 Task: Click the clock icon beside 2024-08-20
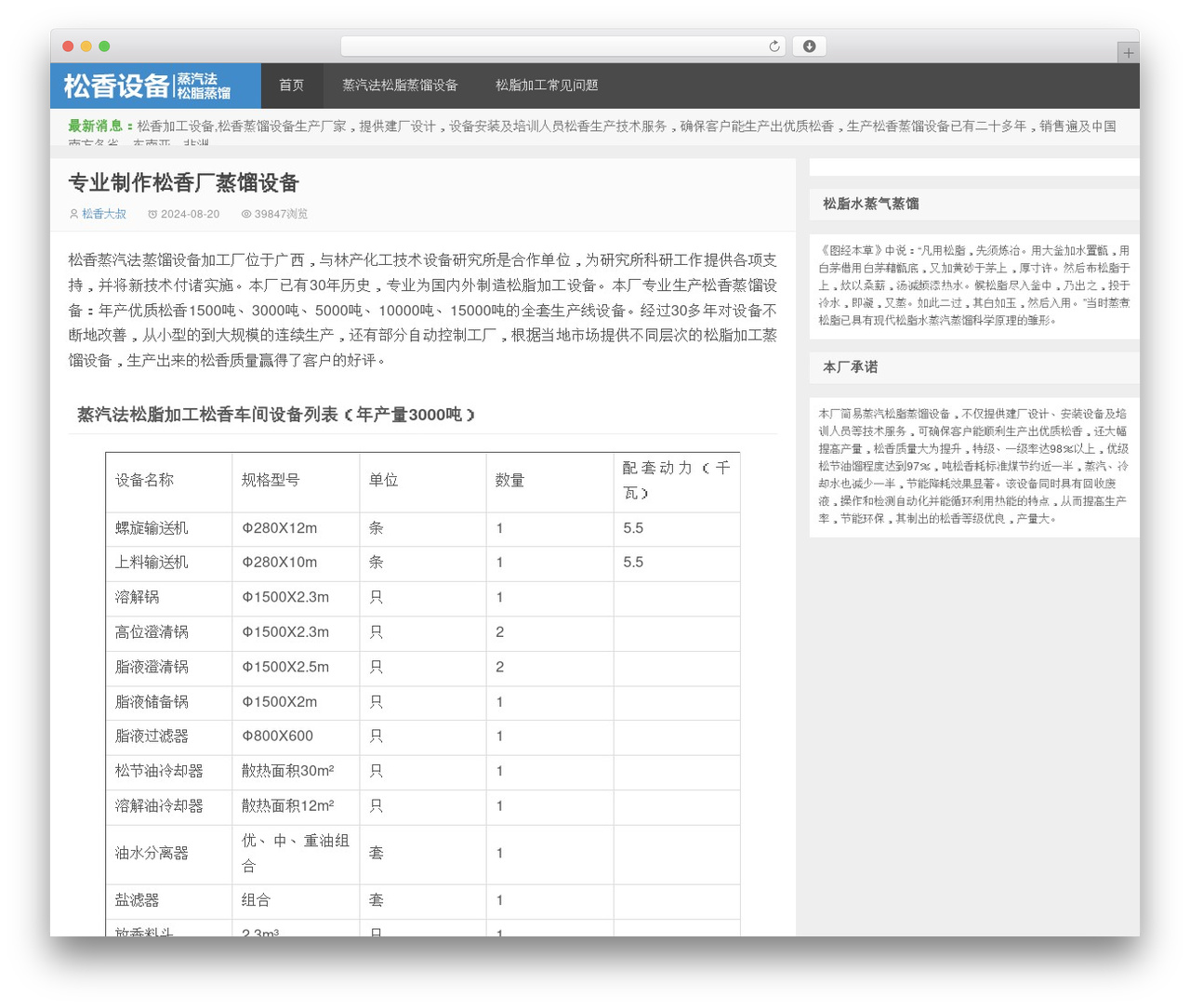pos(152,214)
